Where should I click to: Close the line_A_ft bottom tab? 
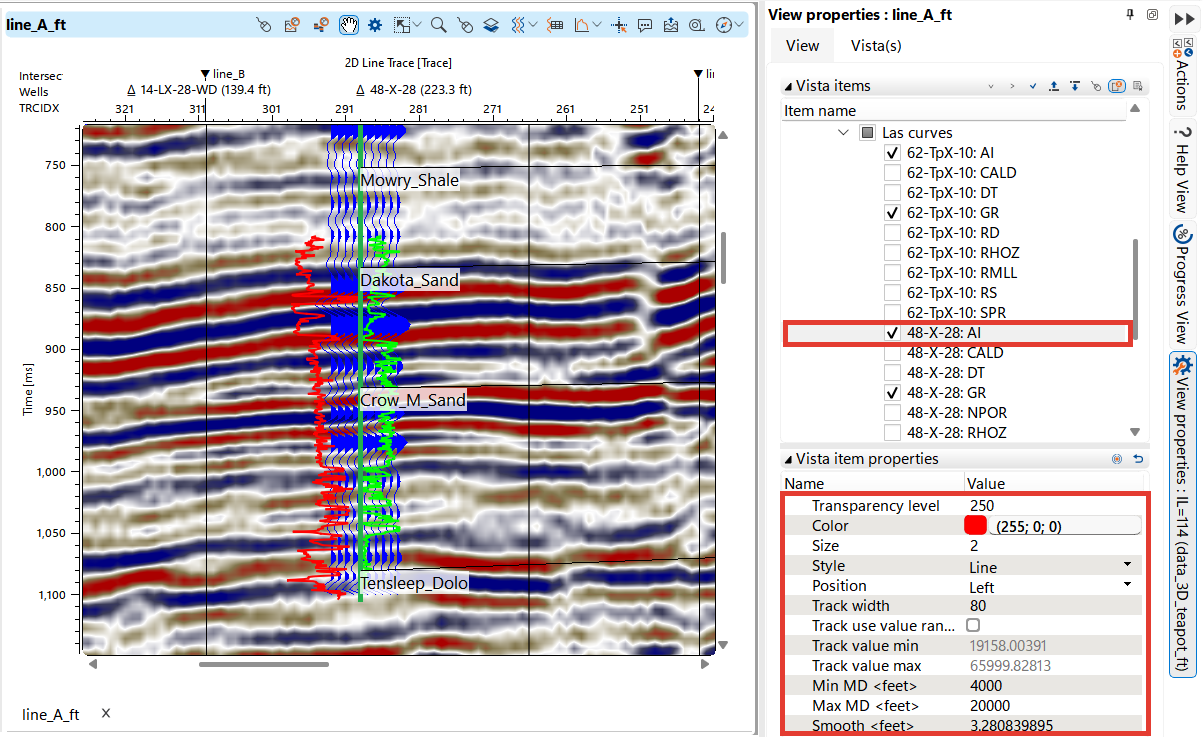106,713
